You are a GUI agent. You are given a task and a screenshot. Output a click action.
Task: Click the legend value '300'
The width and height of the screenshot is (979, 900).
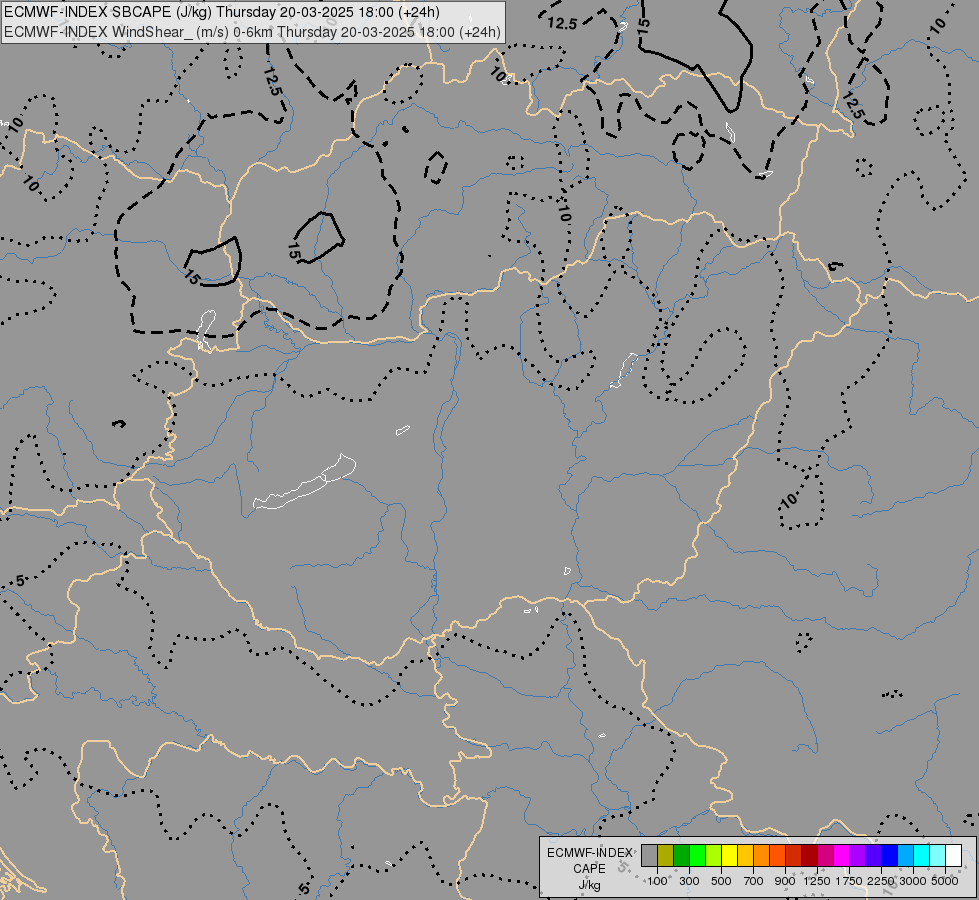689,881
